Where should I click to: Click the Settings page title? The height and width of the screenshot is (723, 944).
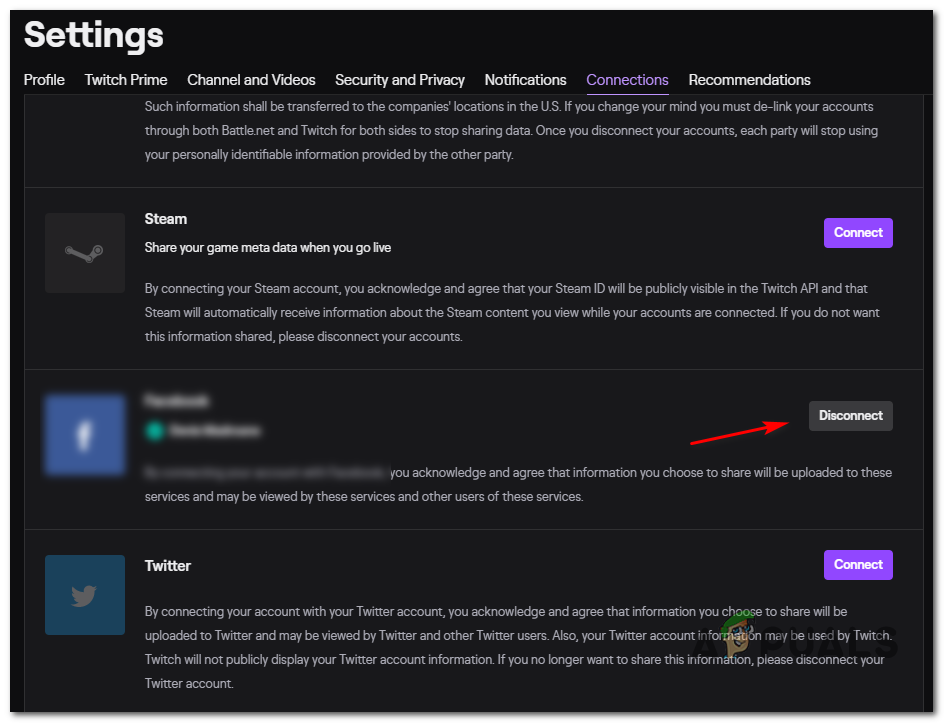[94, 36]
